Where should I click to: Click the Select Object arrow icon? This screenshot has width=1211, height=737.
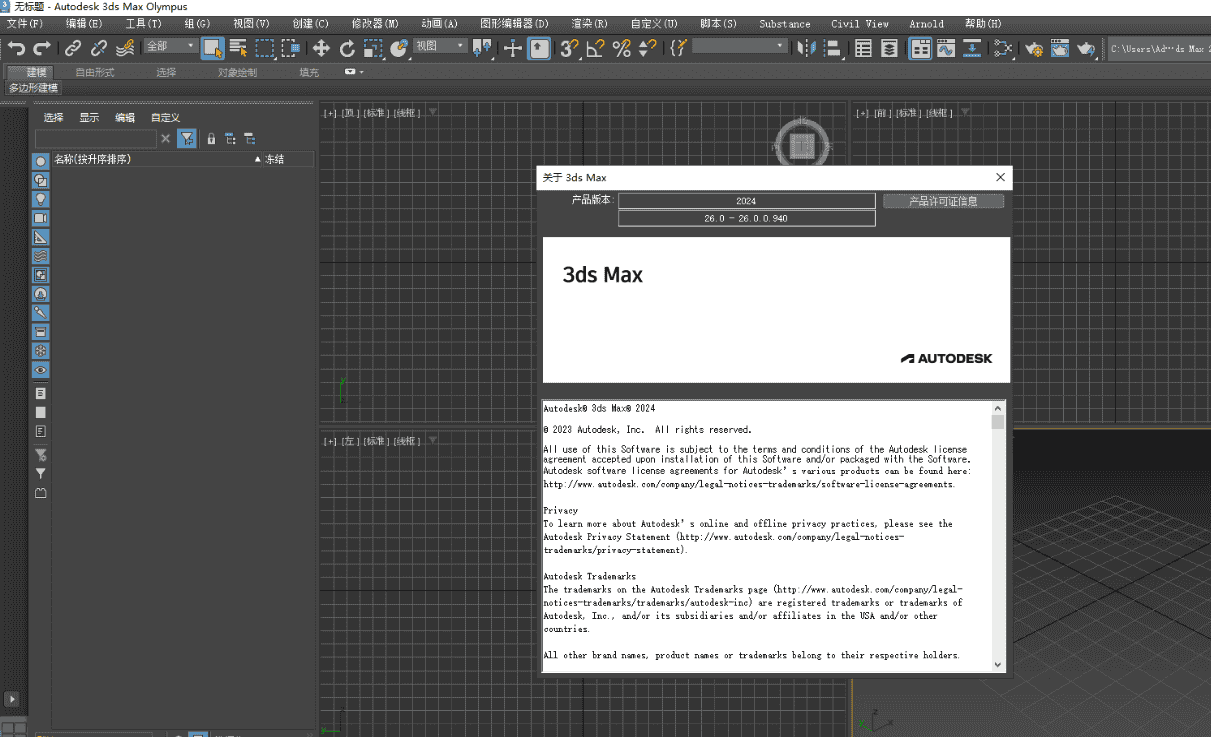pos(212,47)
